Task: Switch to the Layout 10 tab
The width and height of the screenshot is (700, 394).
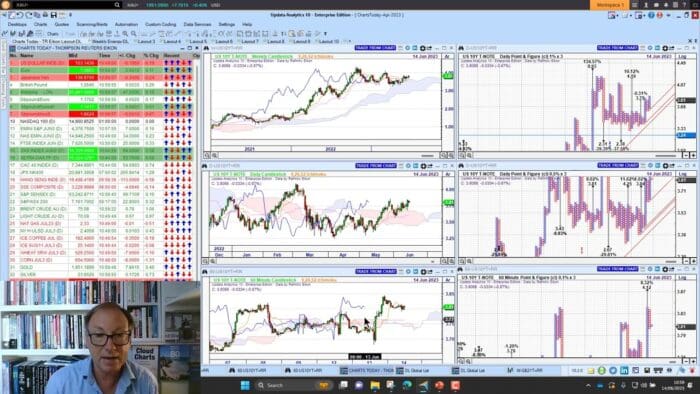Action: 329,41
